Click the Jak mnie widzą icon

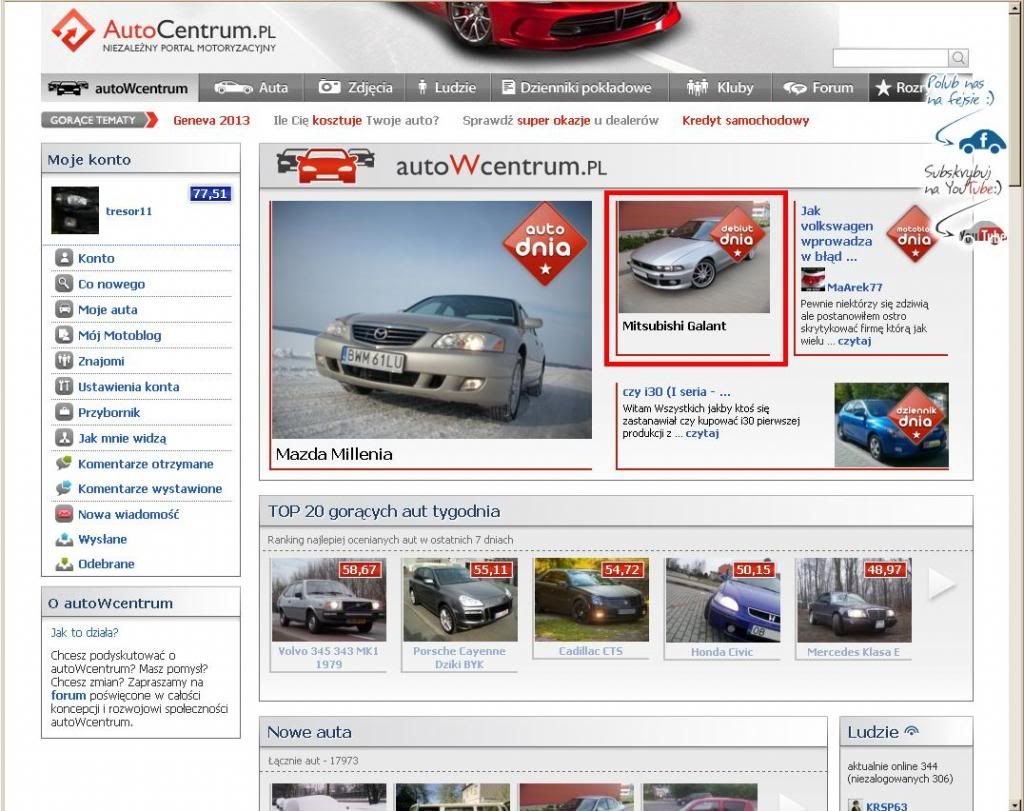tap(63, 437)
